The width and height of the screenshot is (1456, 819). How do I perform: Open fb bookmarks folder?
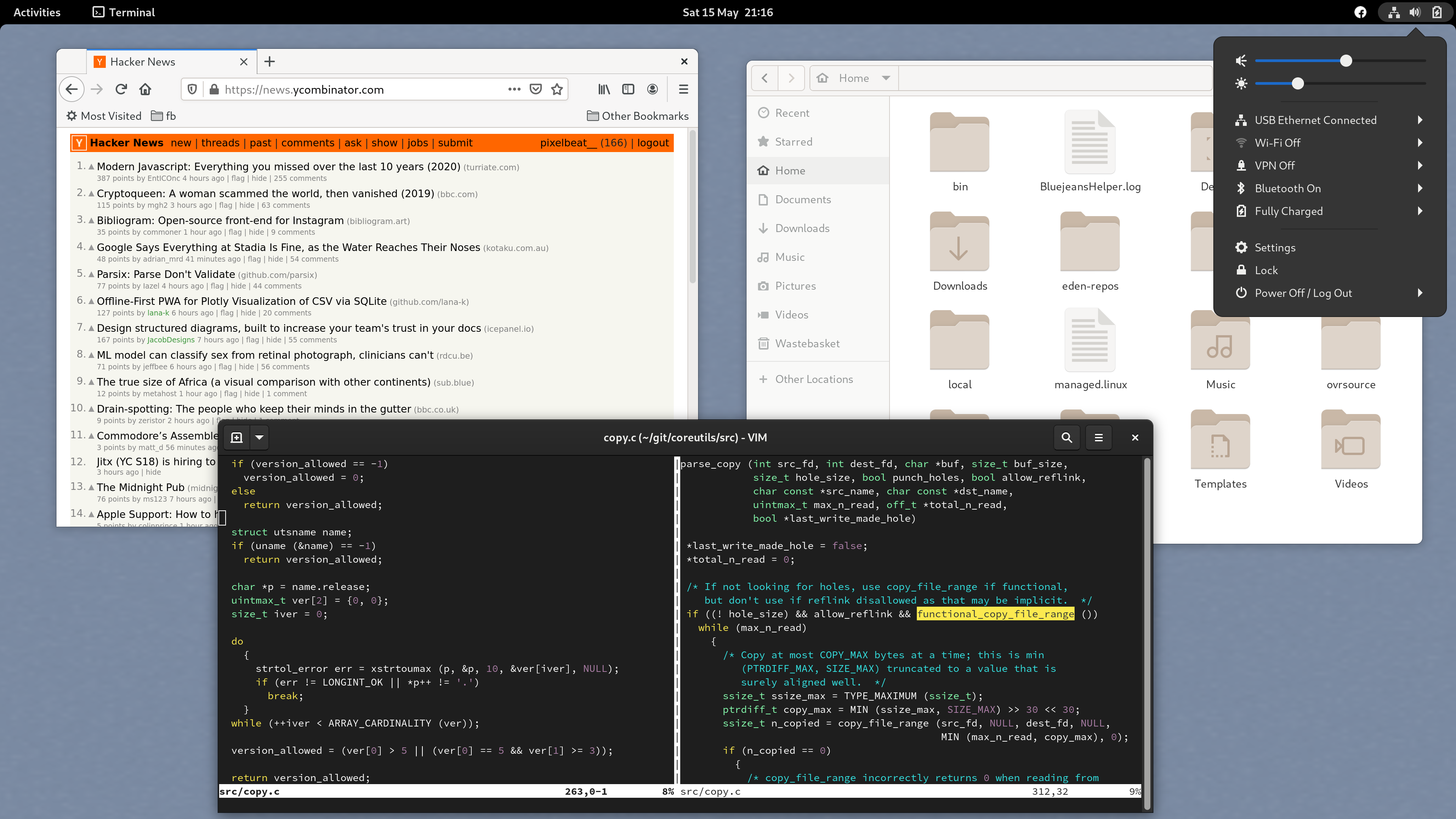164,116
